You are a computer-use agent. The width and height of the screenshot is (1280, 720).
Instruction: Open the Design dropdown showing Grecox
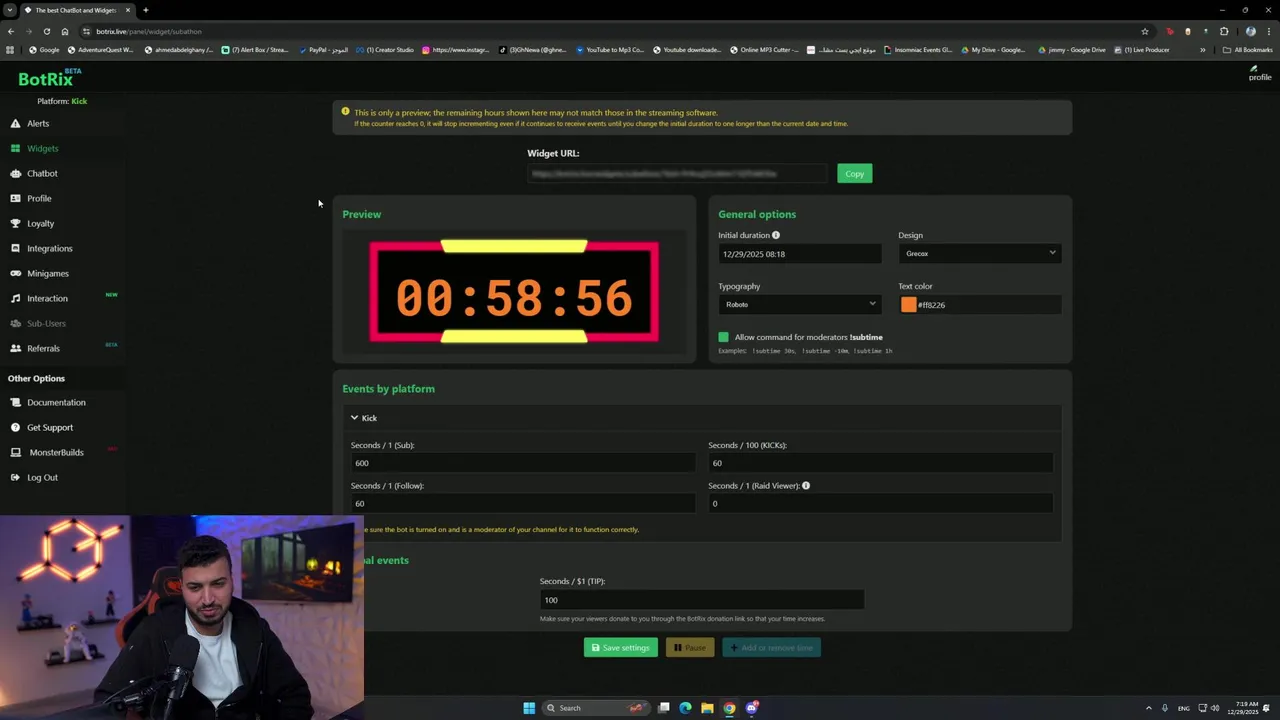[x=979, y=254]
